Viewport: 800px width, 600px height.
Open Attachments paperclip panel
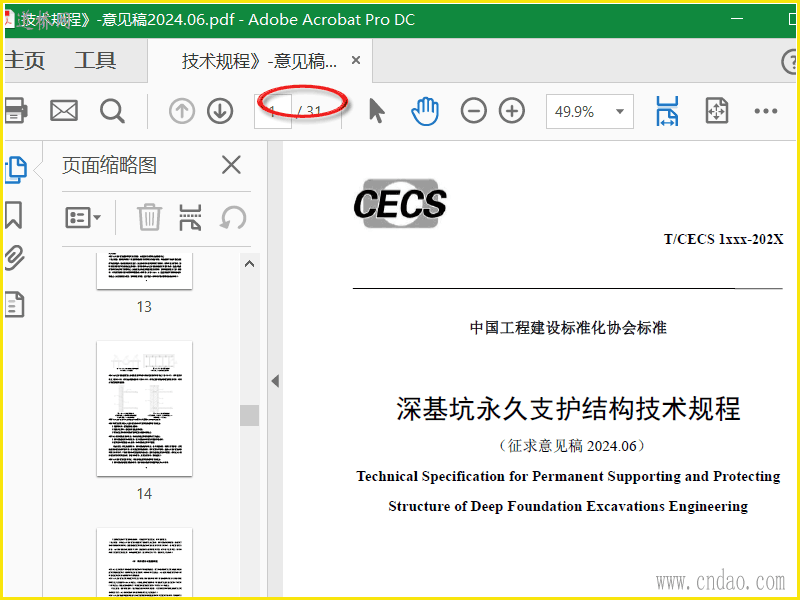(x=15, y=258)
